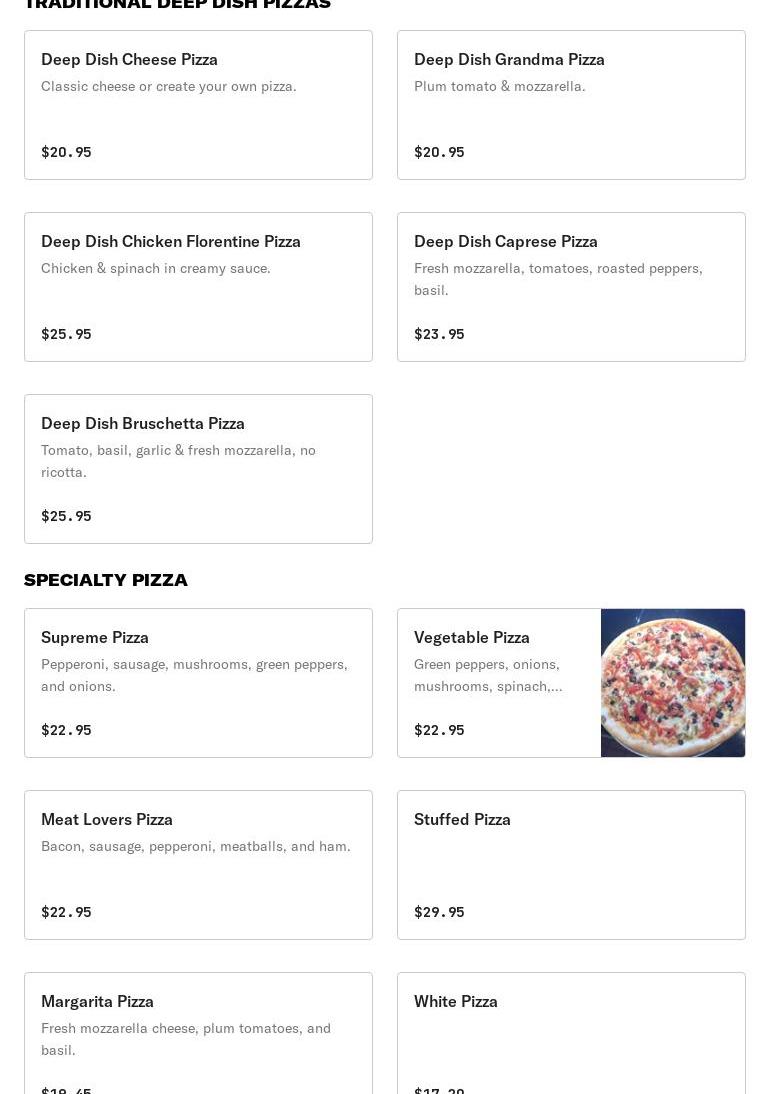Click Supreme Pizza's $22.95 price
The height and width of the screenshot is (1094, 770).
click(66, 730)
